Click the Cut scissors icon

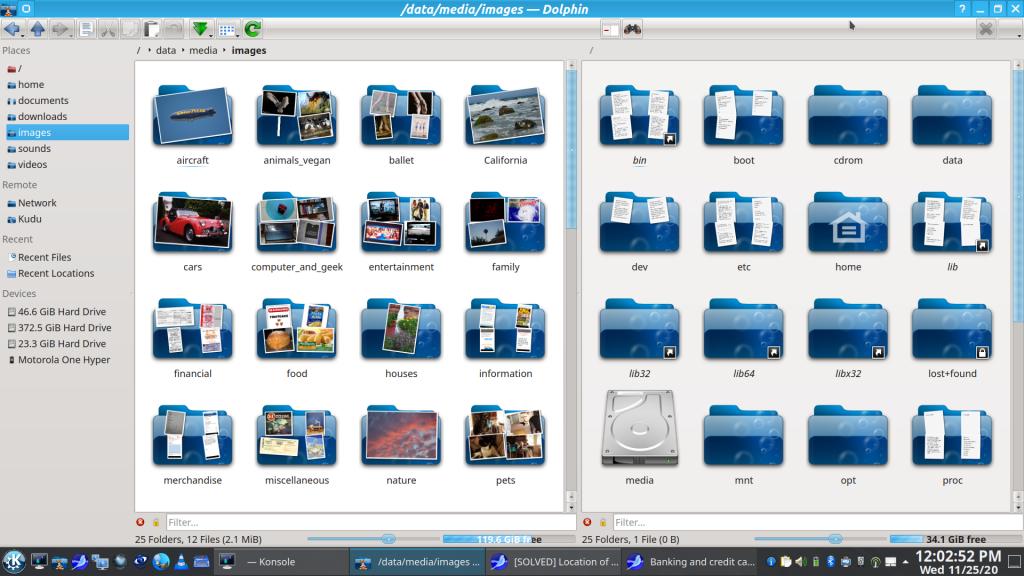[x=108, y=29]
